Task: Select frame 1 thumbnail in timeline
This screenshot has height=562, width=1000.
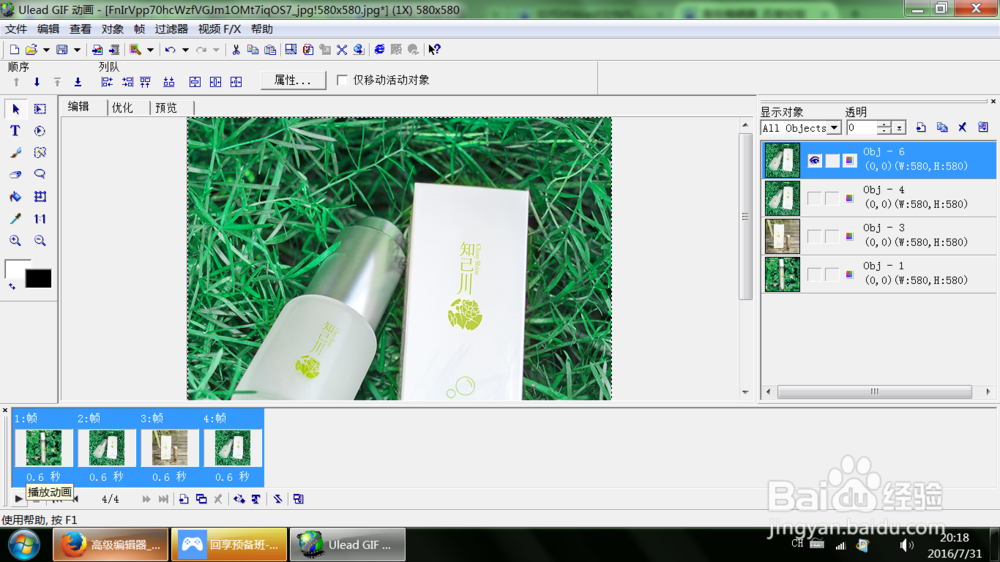Action: (43, 447)
